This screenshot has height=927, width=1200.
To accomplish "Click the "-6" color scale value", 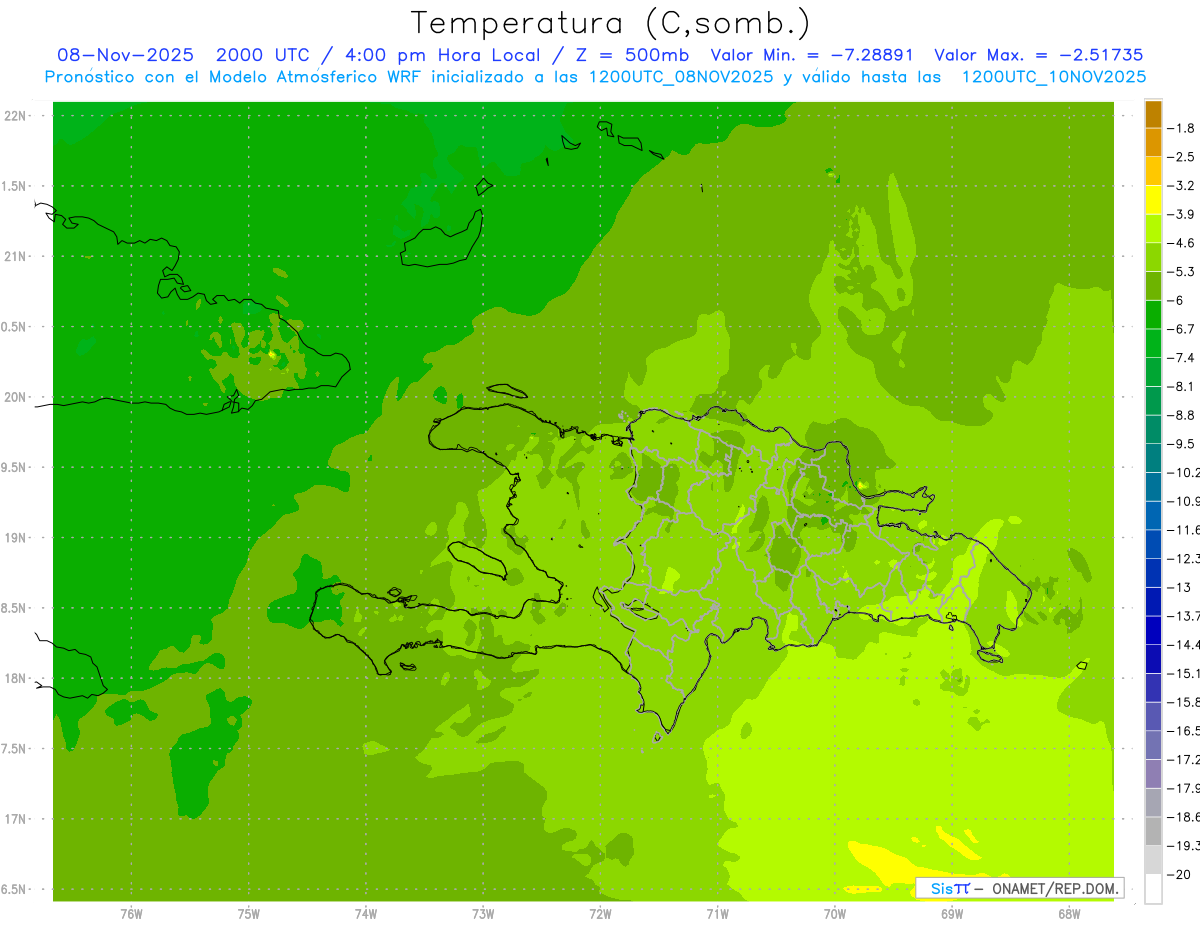I will coord(1177,300).
